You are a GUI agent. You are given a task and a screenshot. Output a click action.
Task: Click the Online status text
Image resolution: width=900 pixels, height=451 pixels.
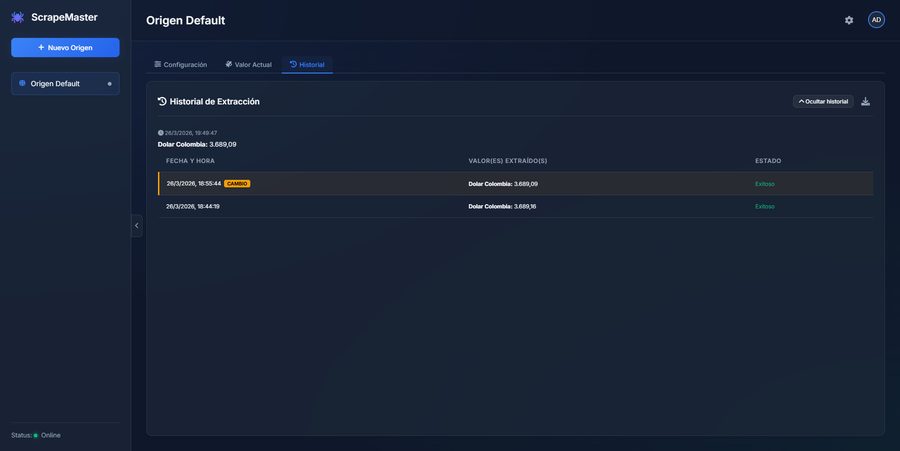click(51, 436)
